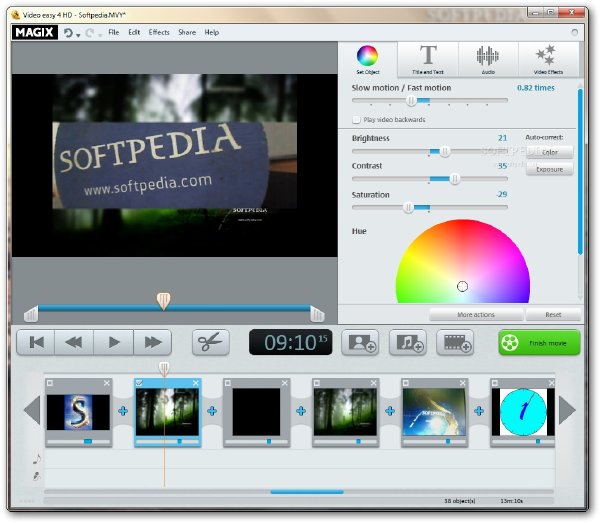Click the 09:10 timecode display
600x523 pixels.
291,342
